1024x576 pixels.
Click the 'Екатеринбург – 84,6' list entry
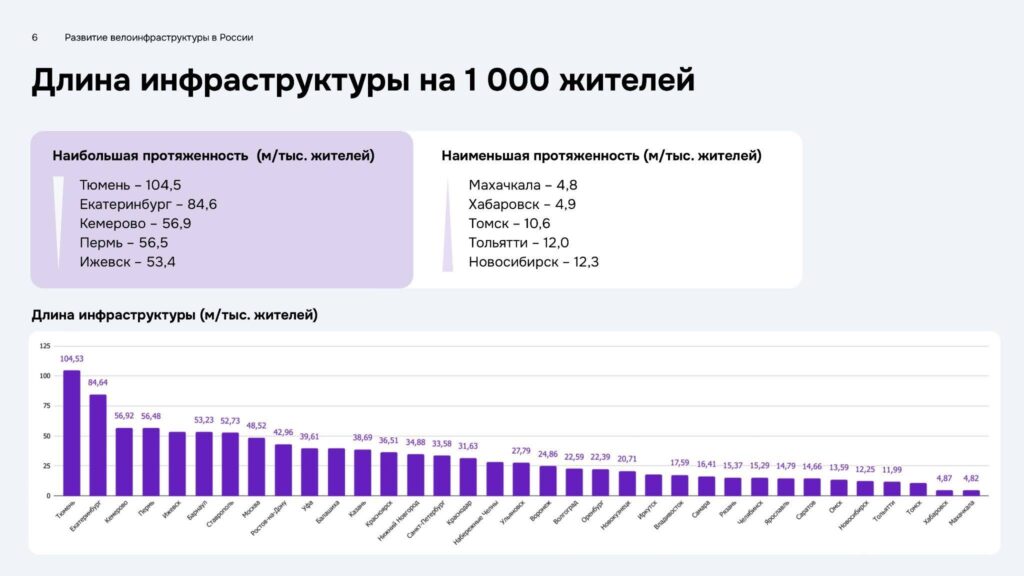click(x=148, y=204)
